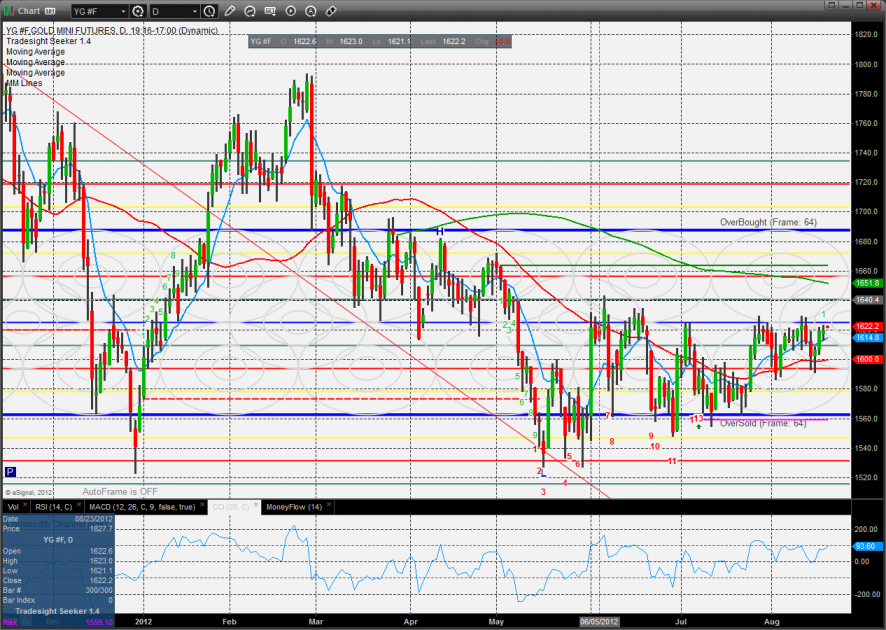Click the SB badge next to Chart title
This screenshot has width=886, height=630.
click(51, 12)
